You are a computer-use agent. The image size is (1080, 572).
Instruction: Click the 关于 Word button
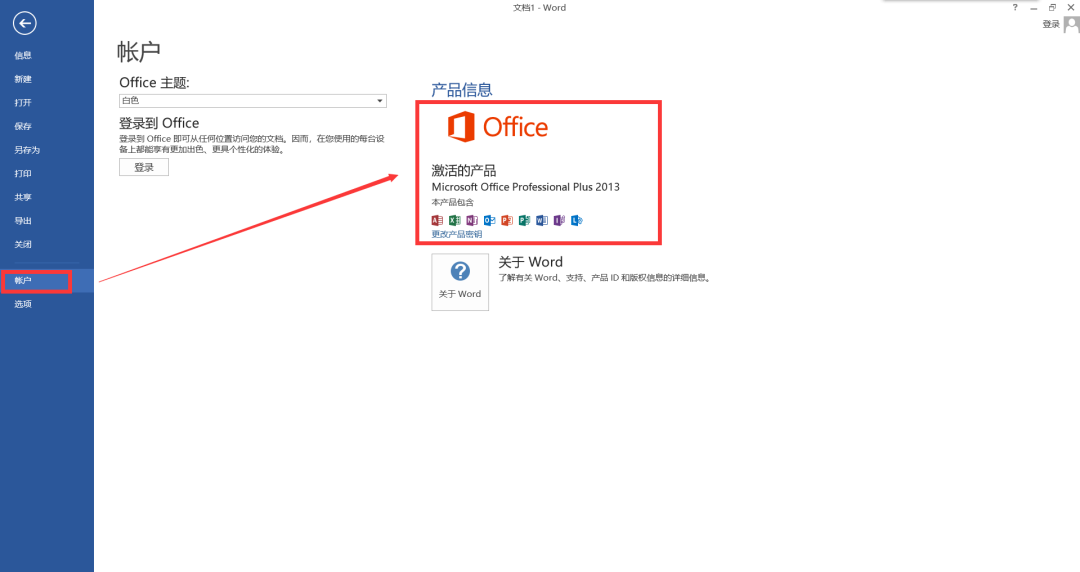pyautogui.click(x=460, y=282)
